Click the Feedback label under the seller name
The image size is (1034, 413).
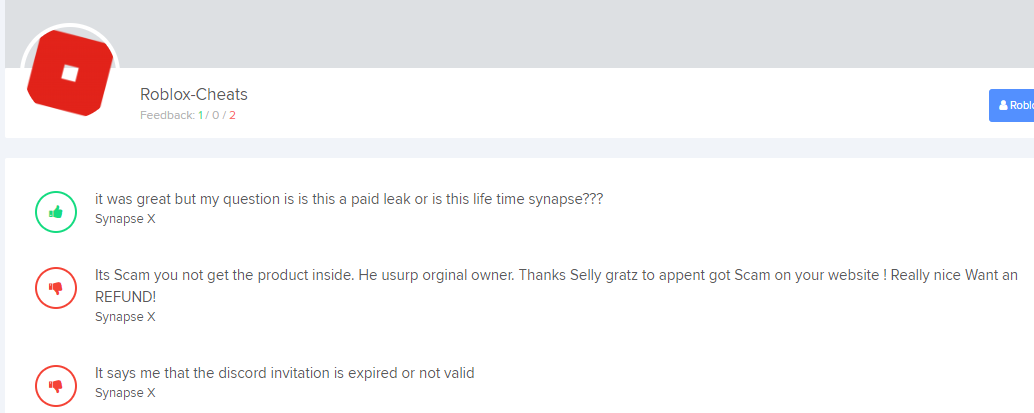coord(166,115)
